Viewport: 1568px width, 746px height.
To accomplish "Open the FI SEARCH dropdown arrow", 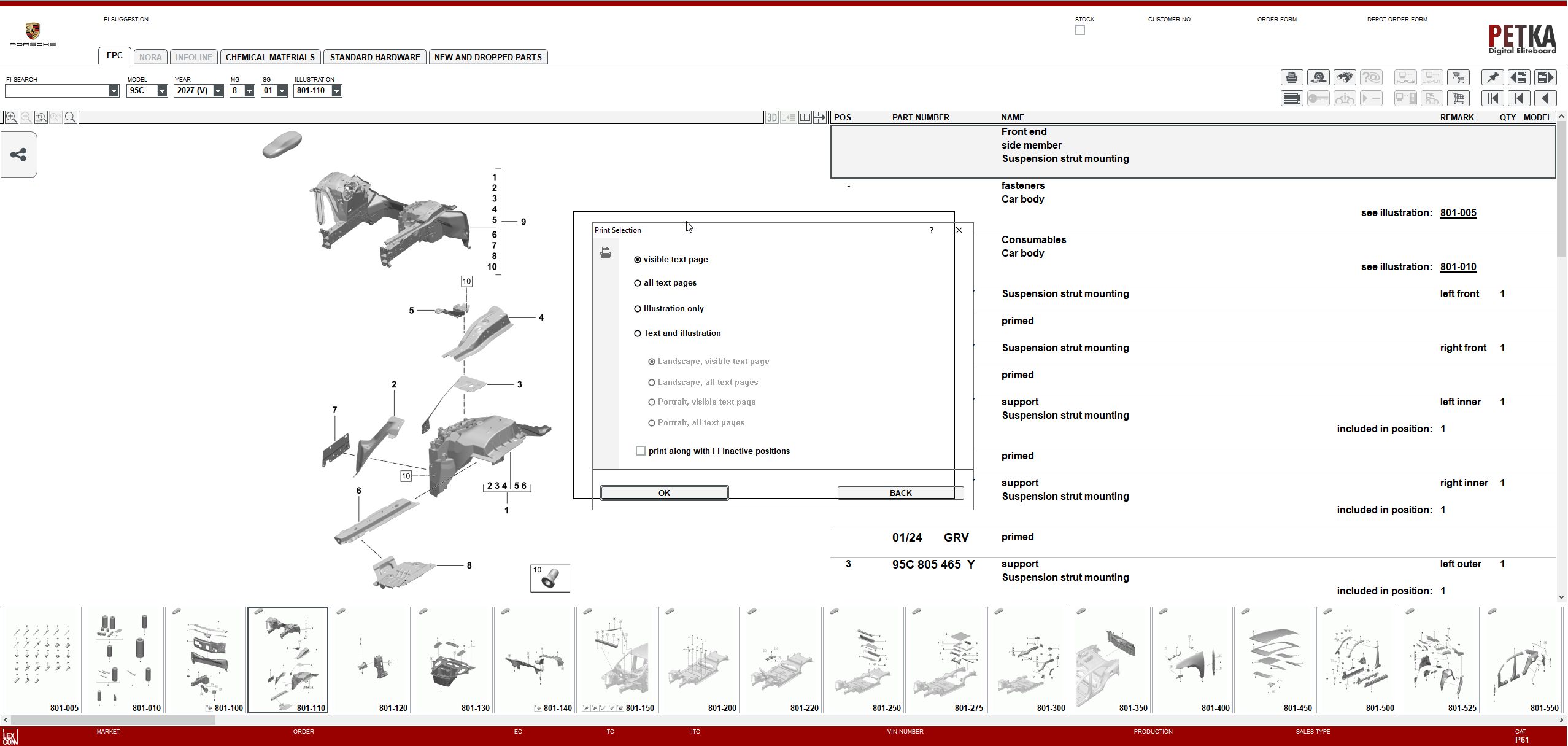I will point(114,91).
